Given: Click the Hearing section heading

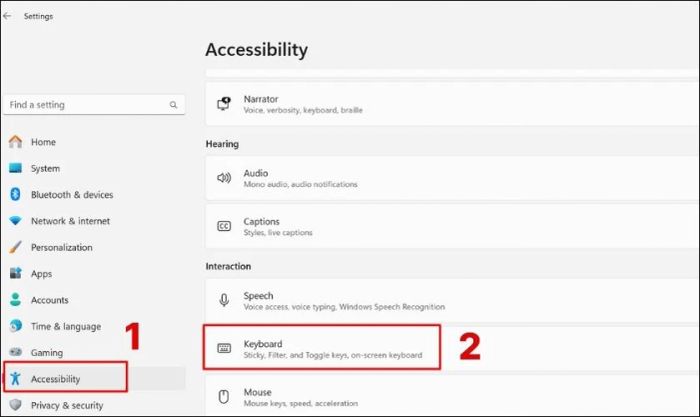Looking at the screenshot, I should (x=222, y=144).
